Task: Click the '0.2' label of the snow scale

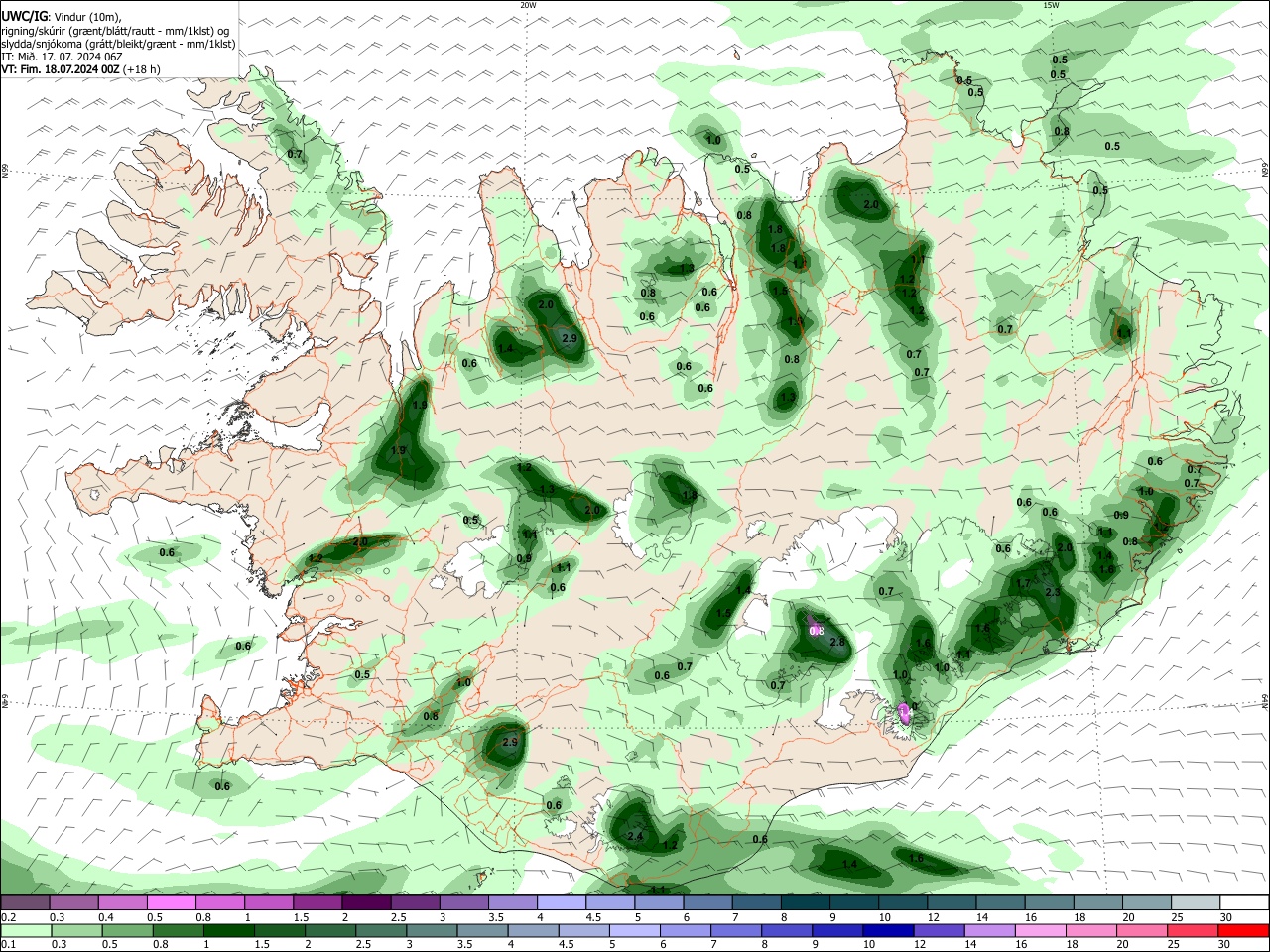Action: [8, 917]
